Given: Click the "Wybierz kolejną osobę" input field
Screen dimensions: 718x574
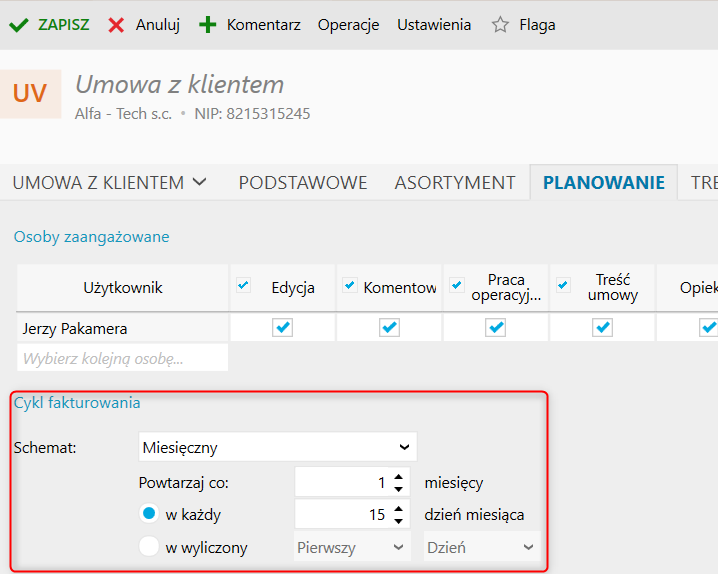Looking at the screenshot, I should pos(122,358).
